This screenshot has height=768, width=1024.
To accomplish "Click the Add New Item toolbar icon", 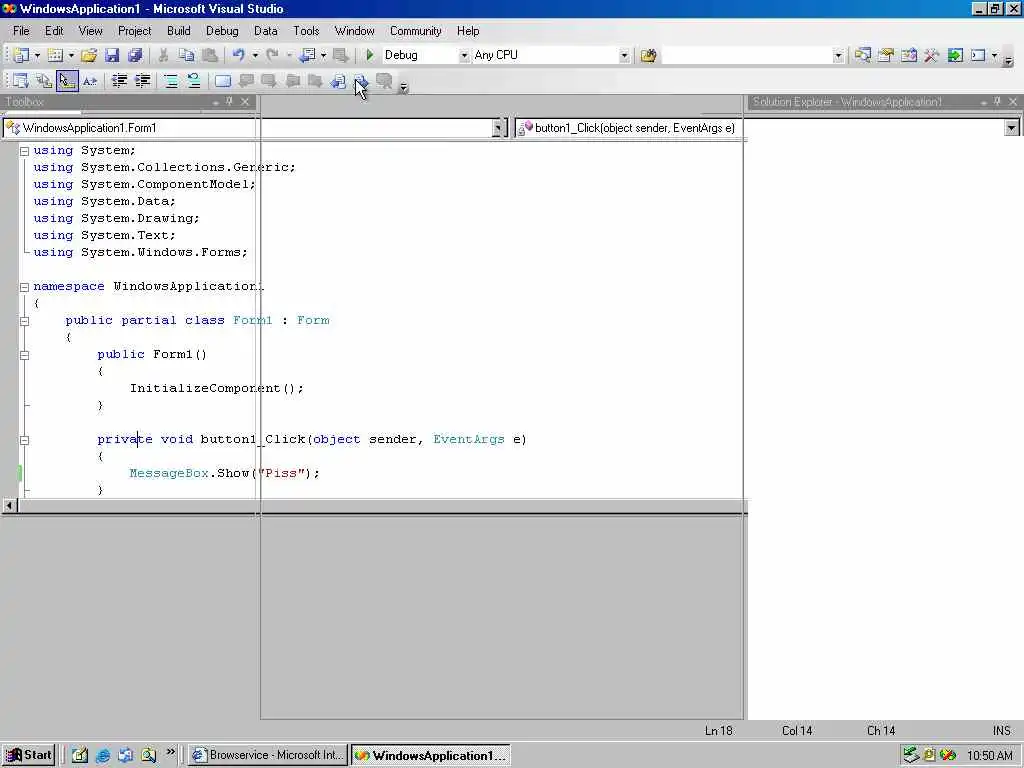I will (x=56, y=56).
